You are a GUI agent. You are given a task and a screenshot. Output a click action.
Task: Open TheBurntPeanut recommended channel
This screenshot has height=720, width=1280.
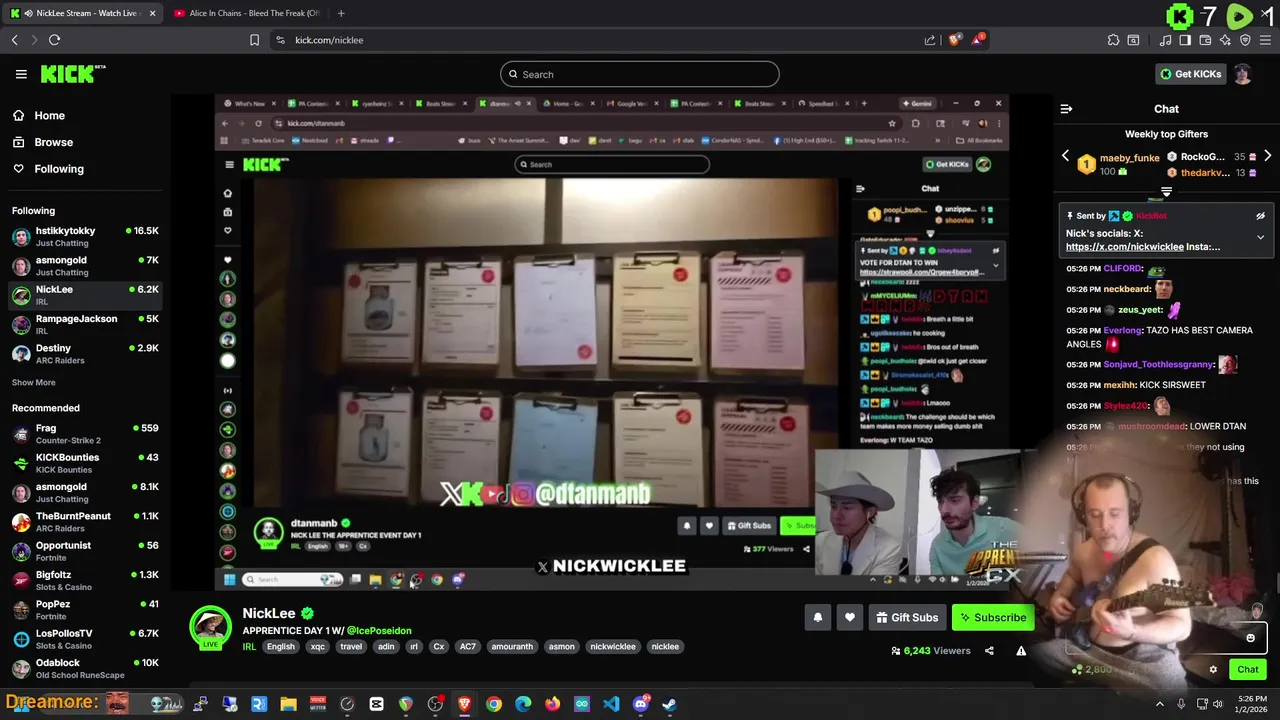point(85,522)
